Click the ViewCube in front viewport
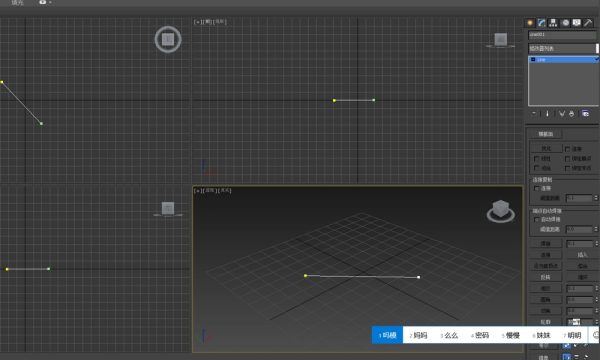The width and height of the screenshot is (600, 360). click(x=501, y=40)
